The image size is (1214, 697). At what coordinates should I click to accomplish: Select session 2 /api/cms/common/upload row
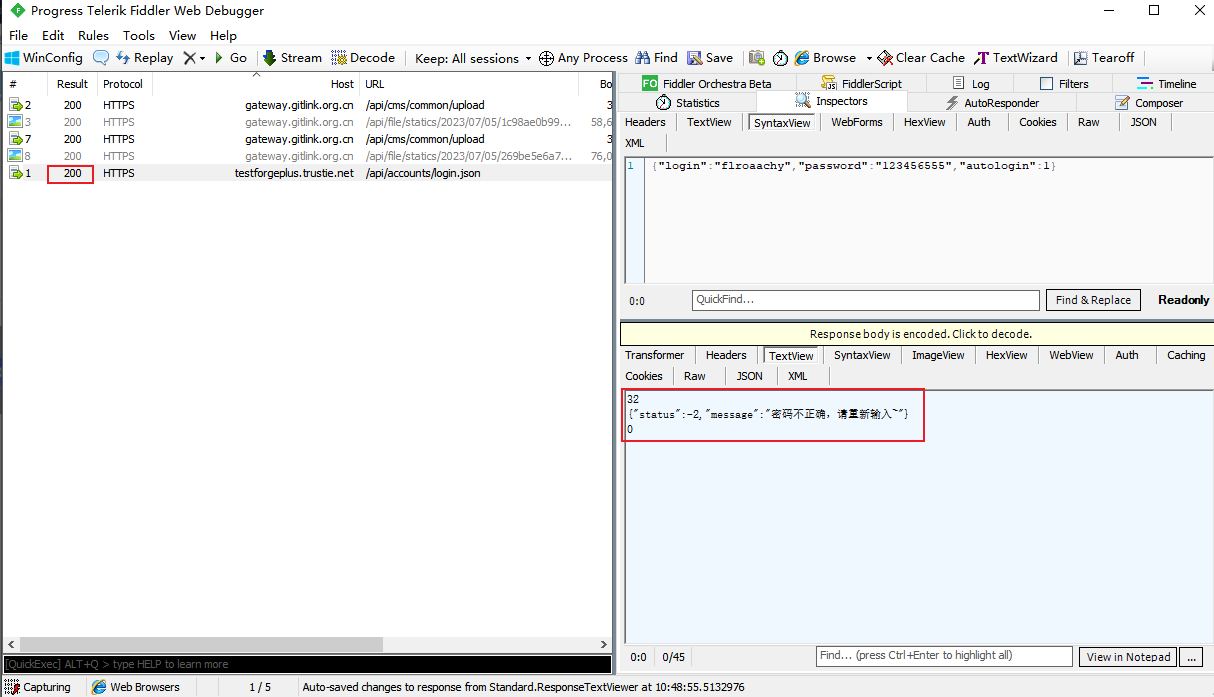click(x=308, y=105)
